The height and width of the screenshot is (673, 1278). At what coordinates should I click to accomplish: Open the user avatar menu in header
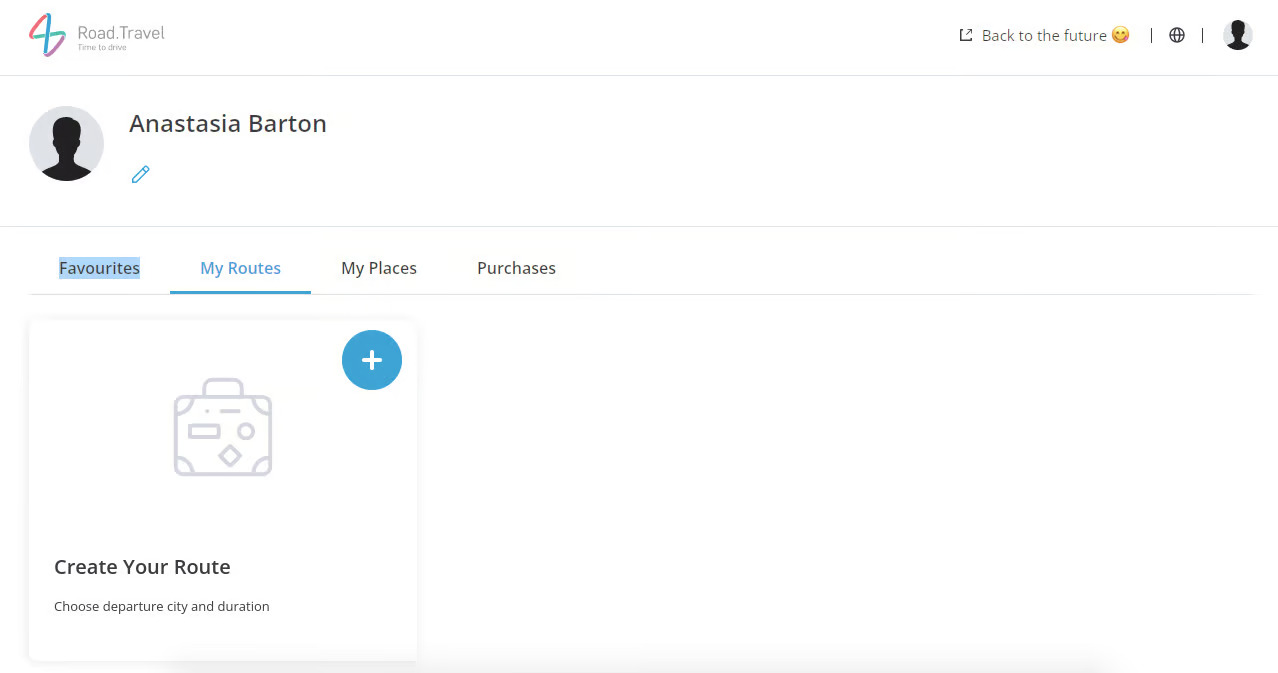click(1237, 35)
